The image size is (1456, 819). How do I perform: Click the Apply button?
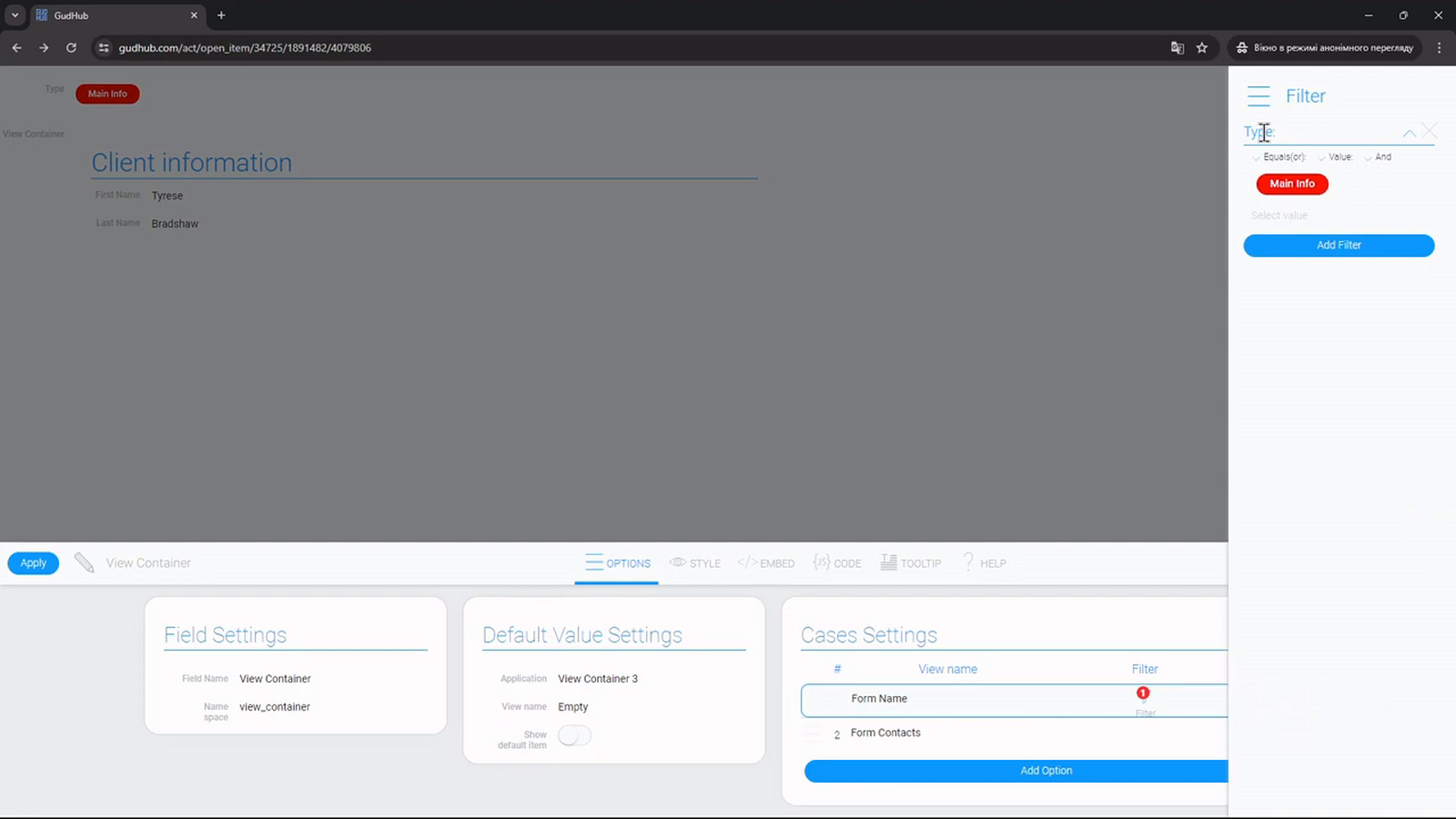pos(34,563)
